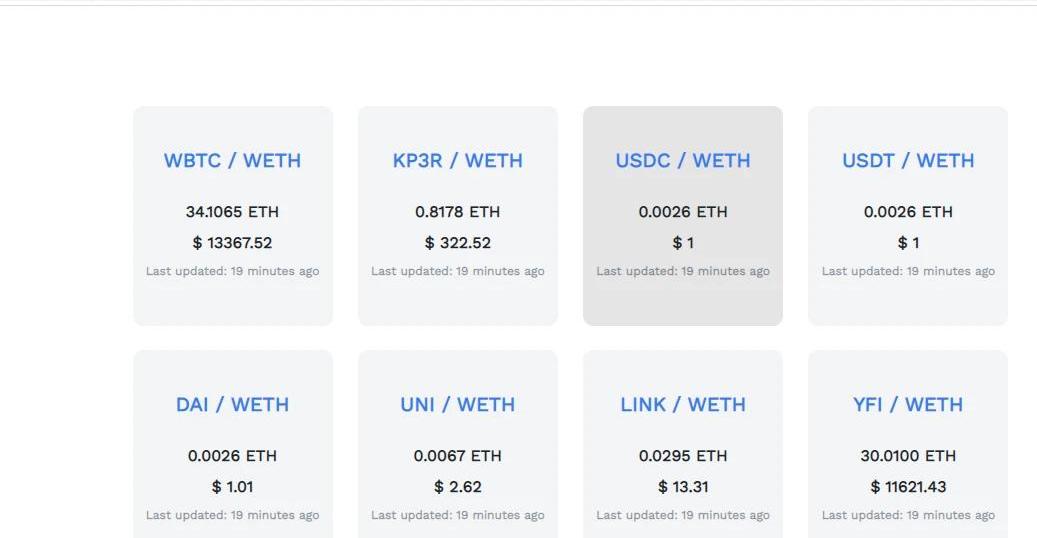Open the USDC / WETH pair link

click(x=683, y=160)
